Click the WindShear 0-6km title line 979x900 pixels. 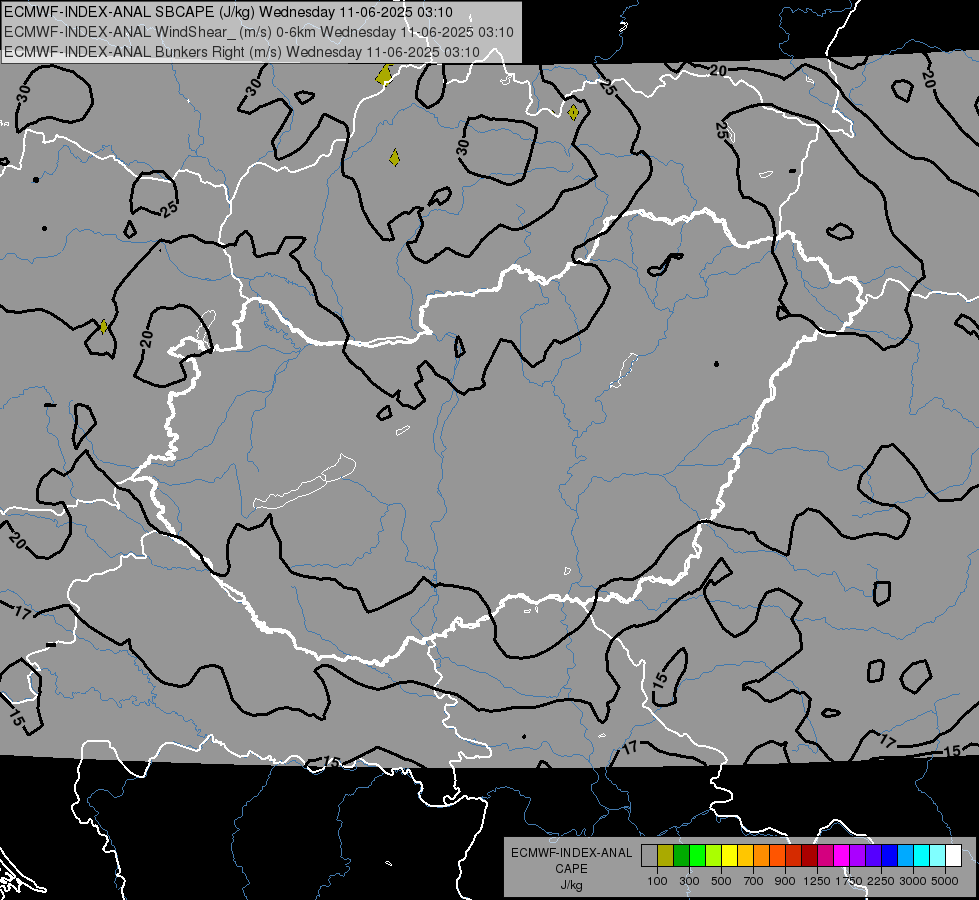pos(258,32)
